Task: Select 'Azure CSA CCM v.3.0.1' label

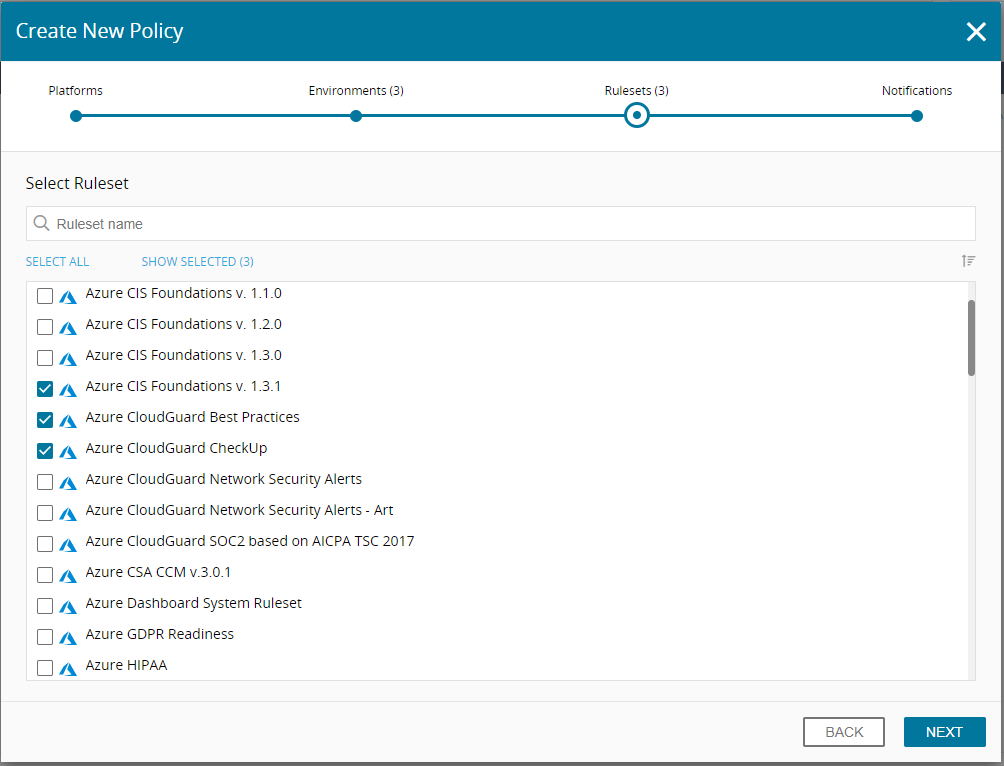Action: click(158, 572)
